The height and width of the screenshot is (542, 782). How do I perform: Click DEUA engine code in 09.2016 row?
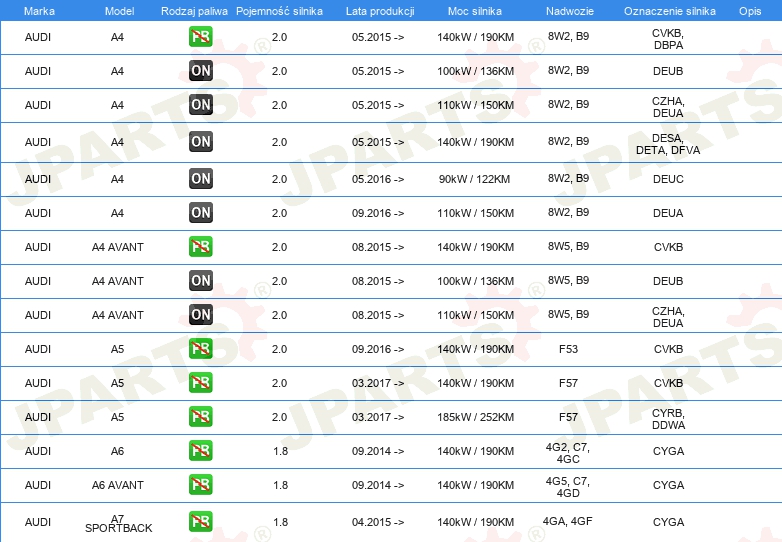[668, 213]
